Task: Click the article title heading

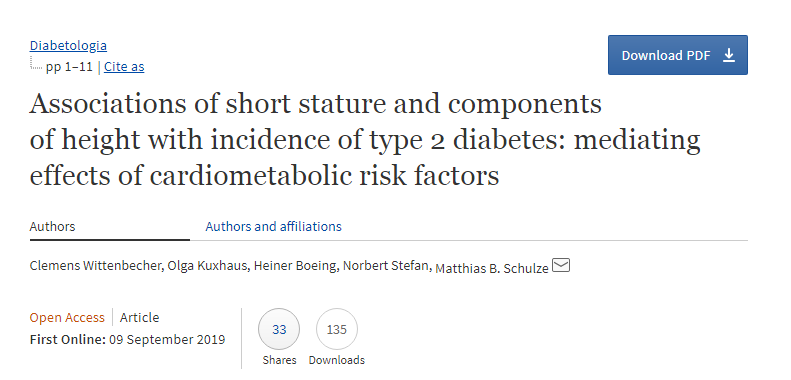Action: 365,140
